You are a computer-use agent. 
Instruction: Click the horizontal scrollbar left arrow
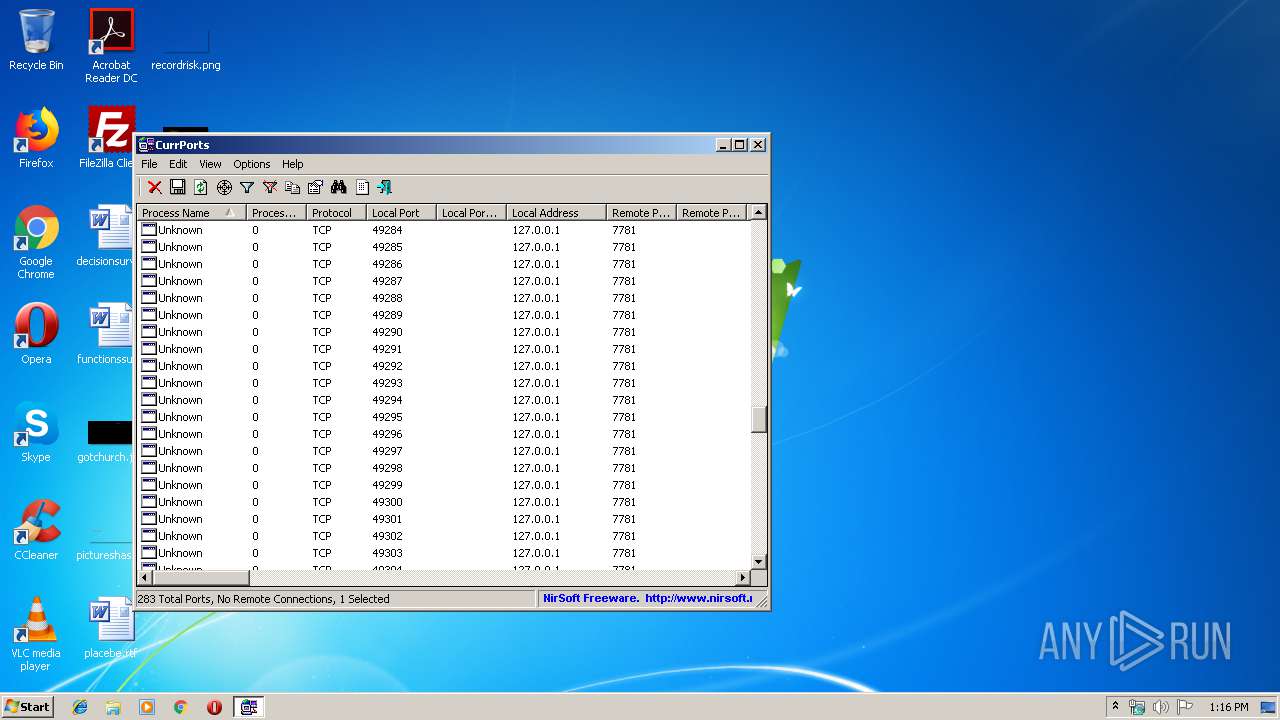click(x=145, y=578)
